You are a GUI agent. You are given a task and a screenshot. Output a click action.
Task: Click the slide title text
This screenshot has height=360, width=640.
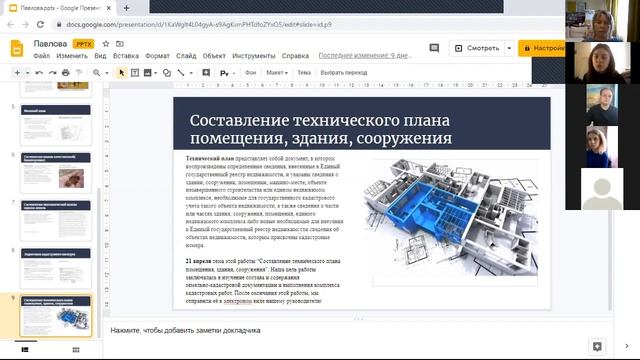pyautogui.click(x=321, y=129)
